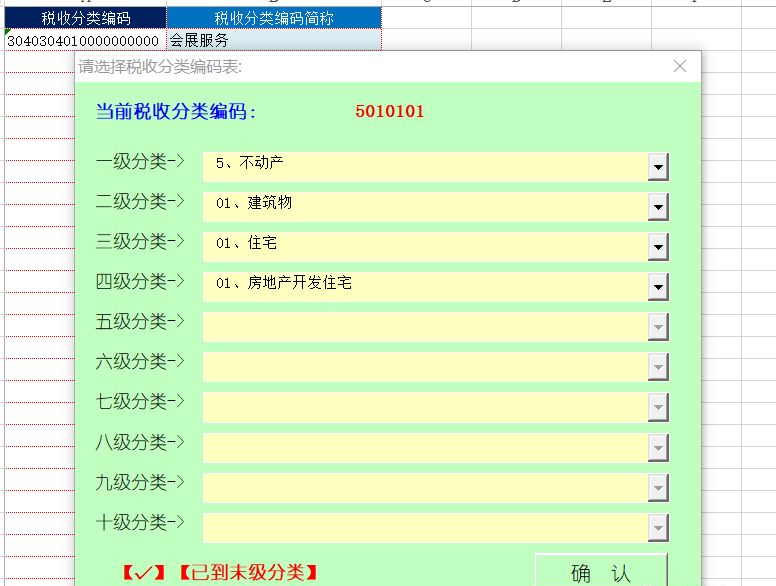Open the 八级分类 dropdown arrow

coord(658,448)
